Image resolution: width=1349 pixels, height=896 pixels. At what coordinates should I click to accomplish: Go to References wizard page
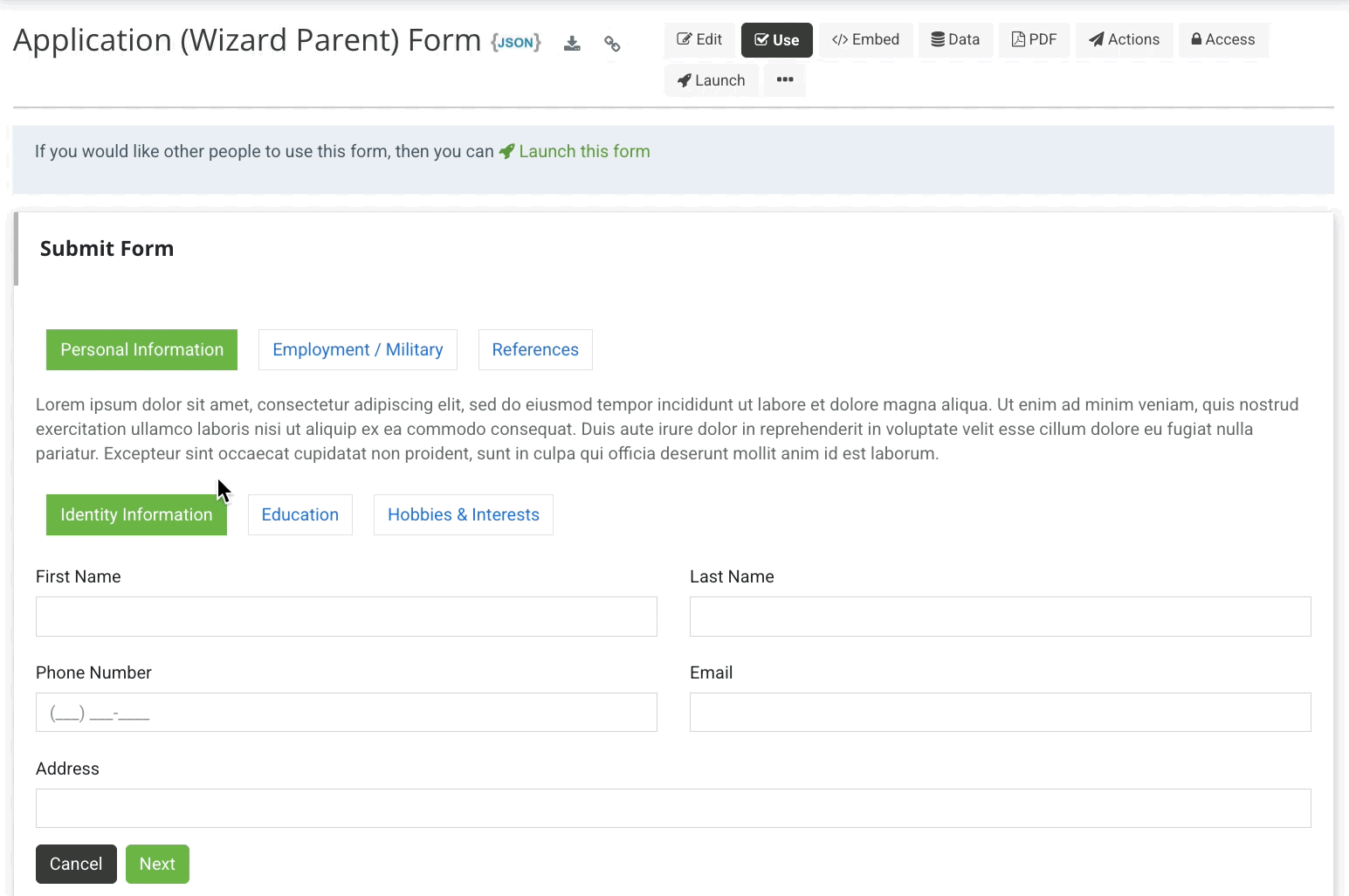click(535, 349)
